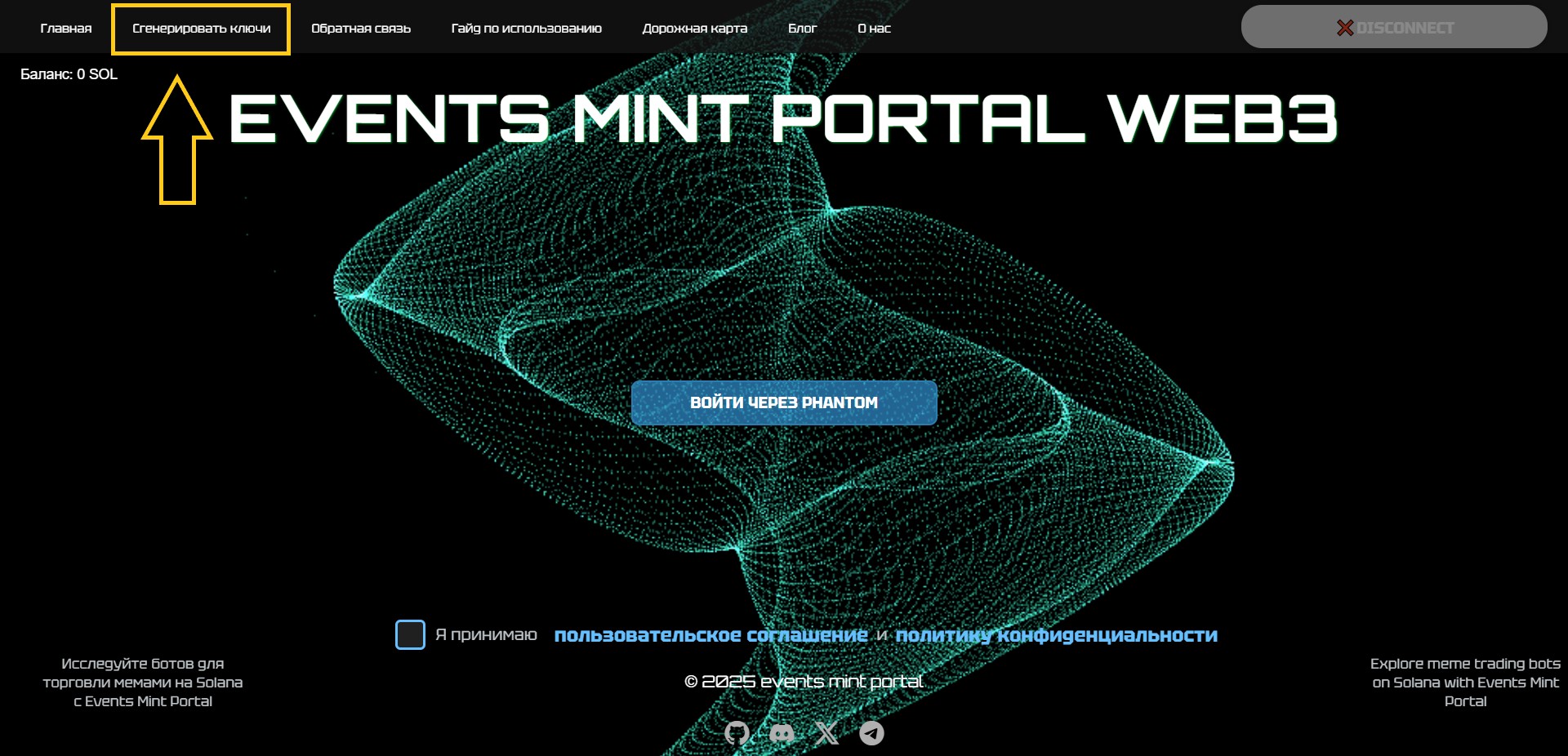Select Обратная связь in the top menu

click(361, 29)
